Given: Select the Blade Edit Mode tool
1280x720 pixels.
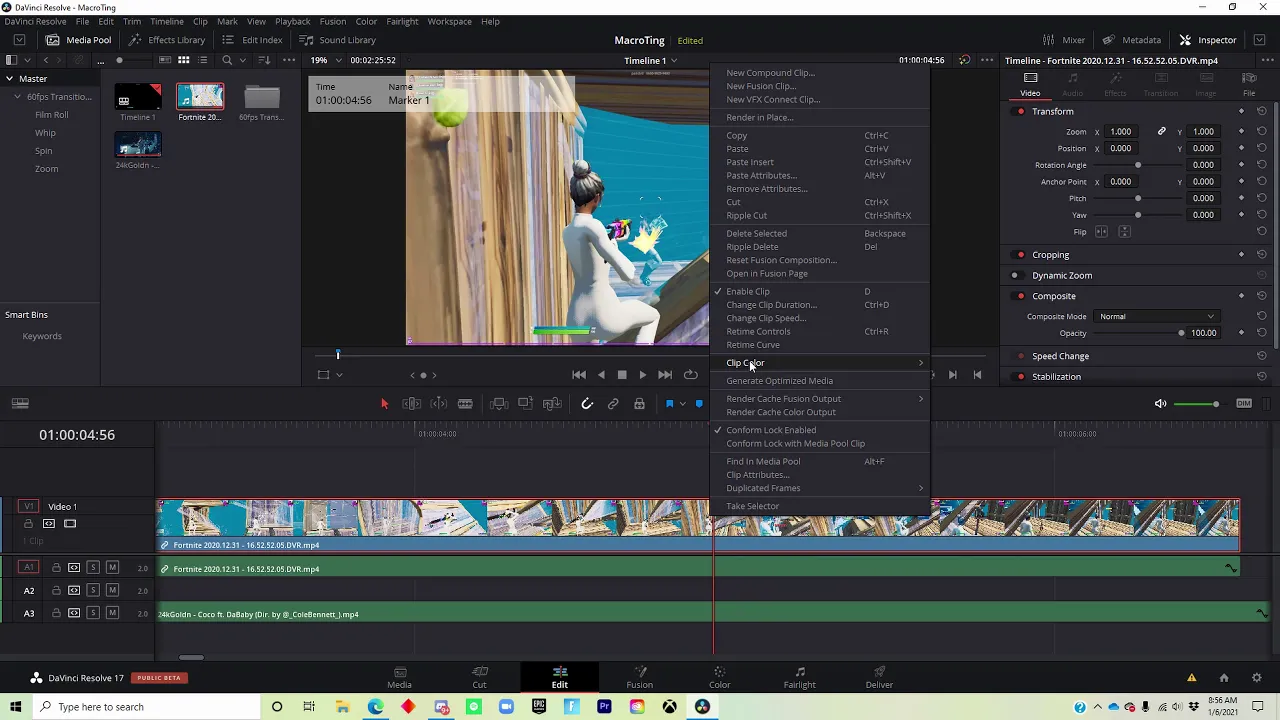Looking at the screenshot, I should [x=465, y=404].
